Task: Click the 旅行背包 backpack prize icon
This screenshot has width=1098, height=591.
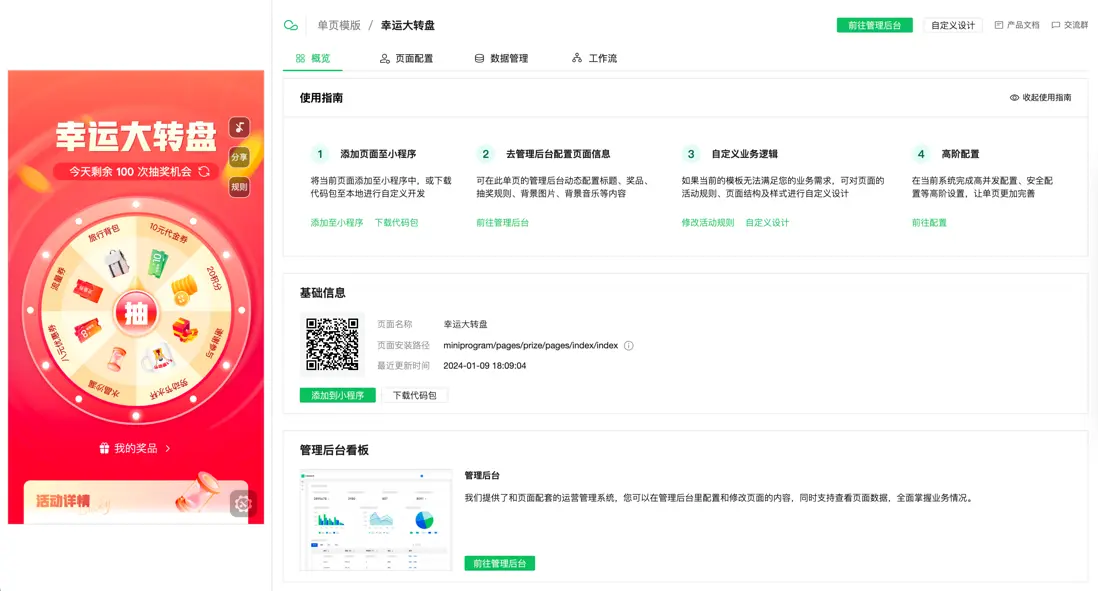Action: coord(117,262)
